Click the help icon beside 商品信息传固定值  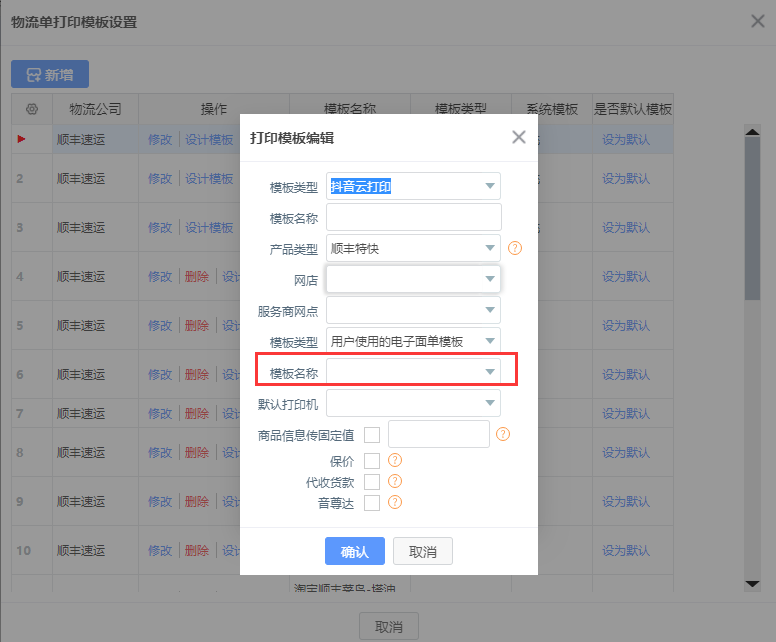[503, 434]
